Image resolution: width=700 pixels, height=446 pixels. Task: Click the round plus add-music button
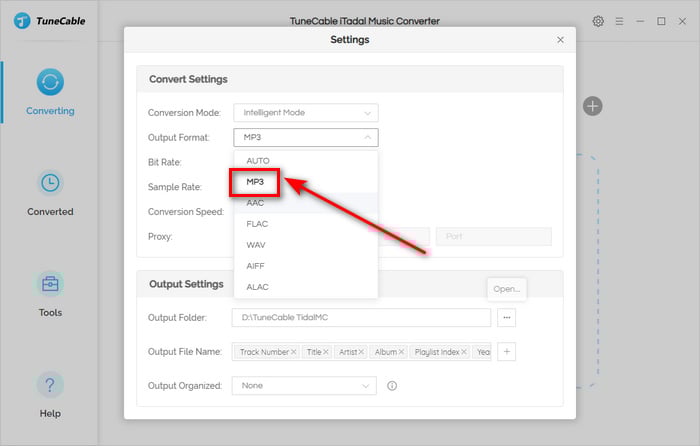(592, 106)
